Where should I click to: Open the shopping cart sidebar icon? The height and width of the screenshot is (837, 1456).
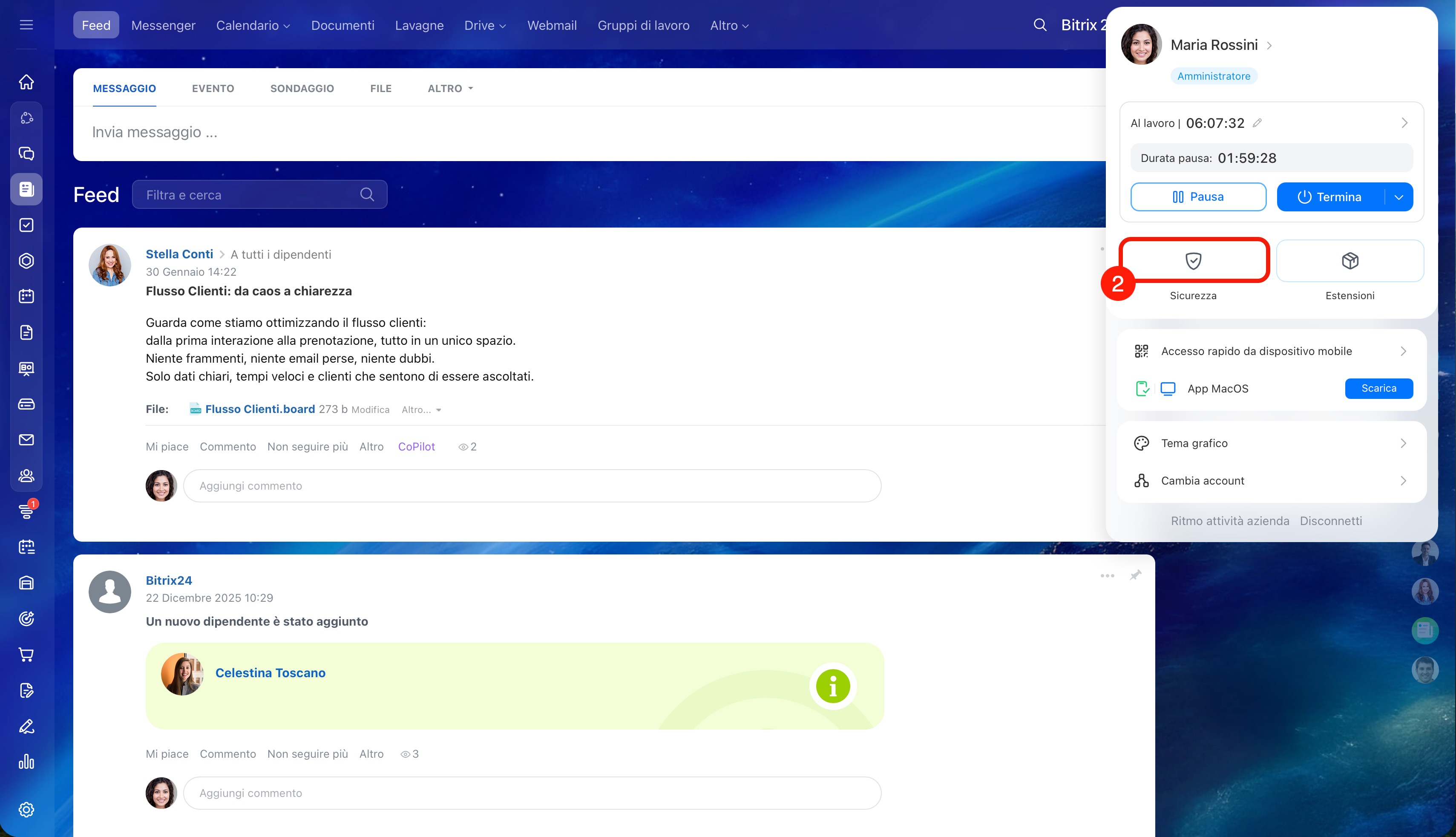pyautogui.click(x=26, y=654)
